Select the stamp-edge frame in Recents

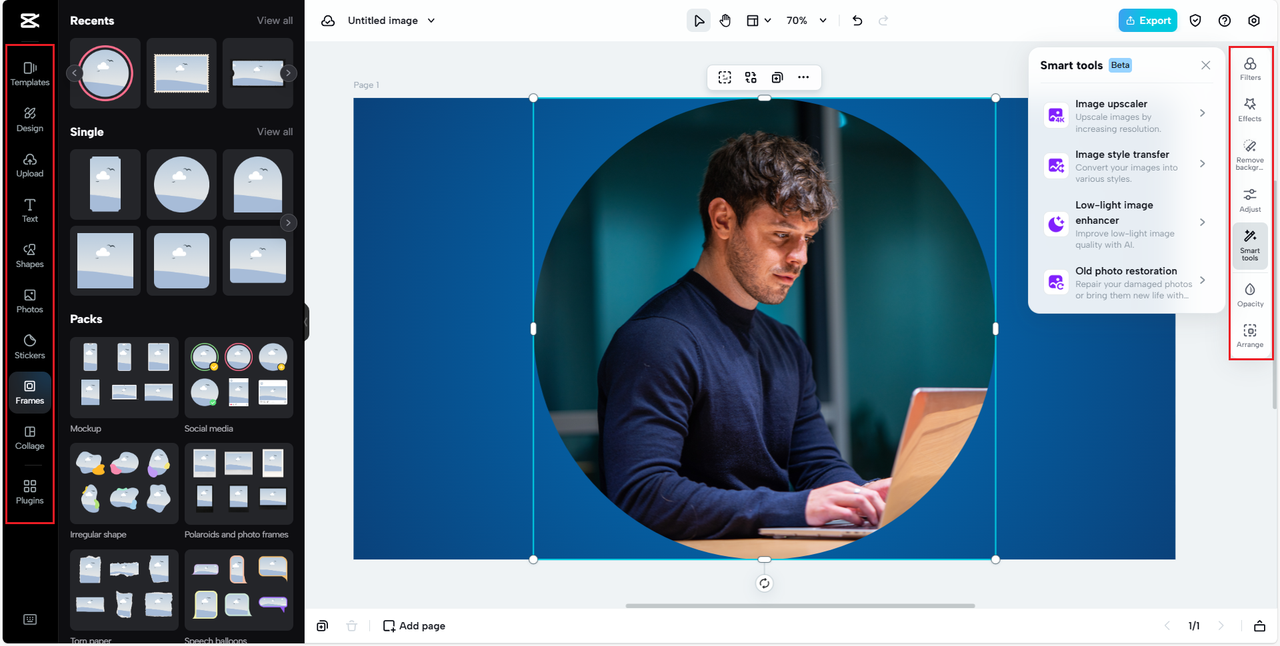tap(182, 73)
